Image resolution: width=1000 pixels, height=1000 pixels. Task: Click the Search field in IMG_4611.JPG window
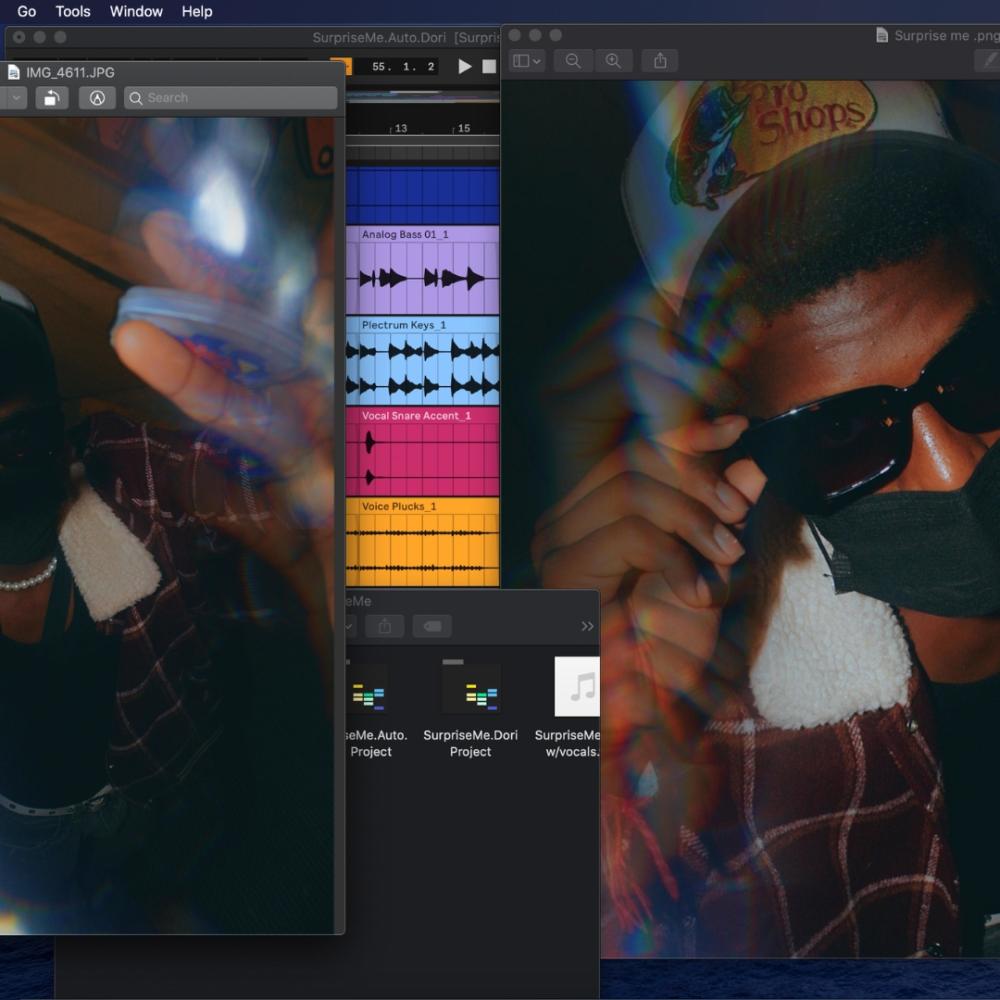(x=231, y=98)
